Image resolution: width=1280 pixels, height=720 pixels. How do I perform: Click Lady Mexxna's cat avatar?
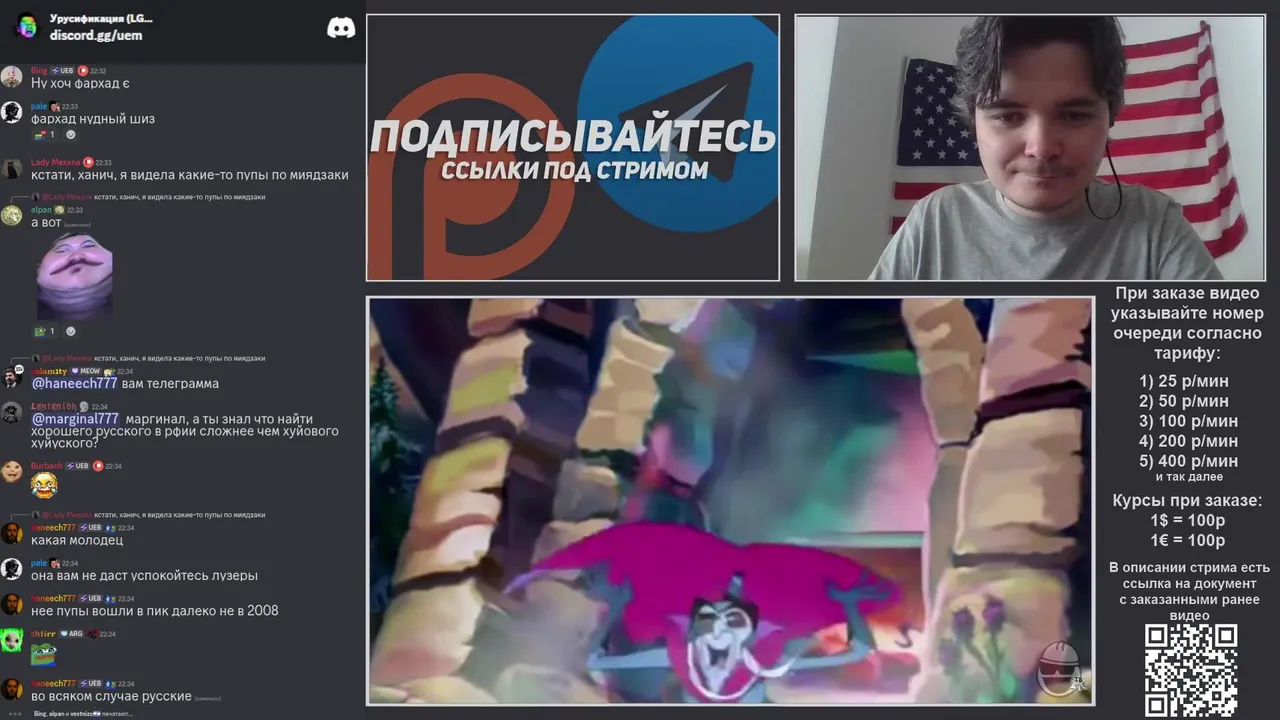pos(11,169)
